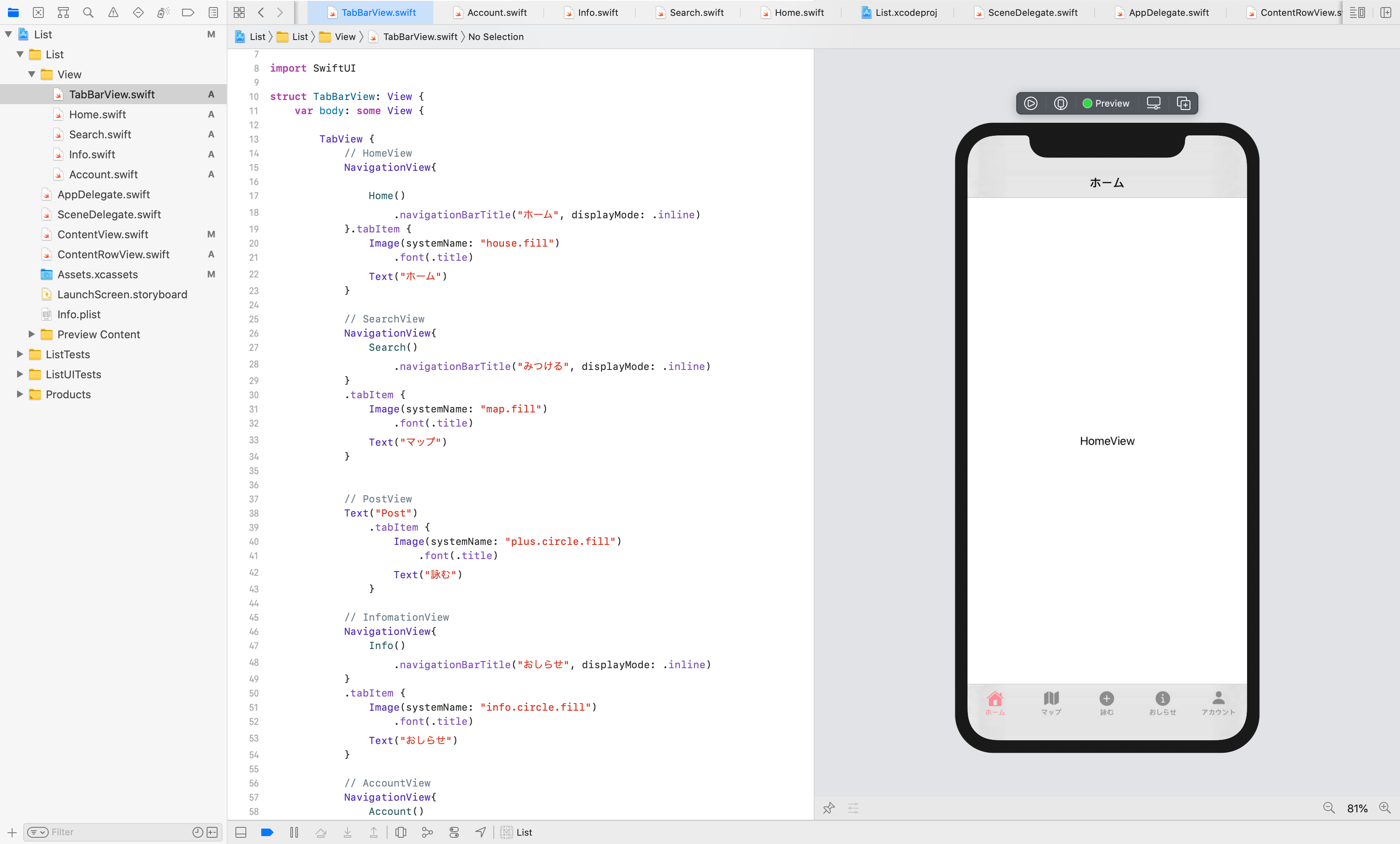This screenshot has width=1400, height=844.
Task: Select the Test navigator diamond icon
Action: (x=138, y=12)
